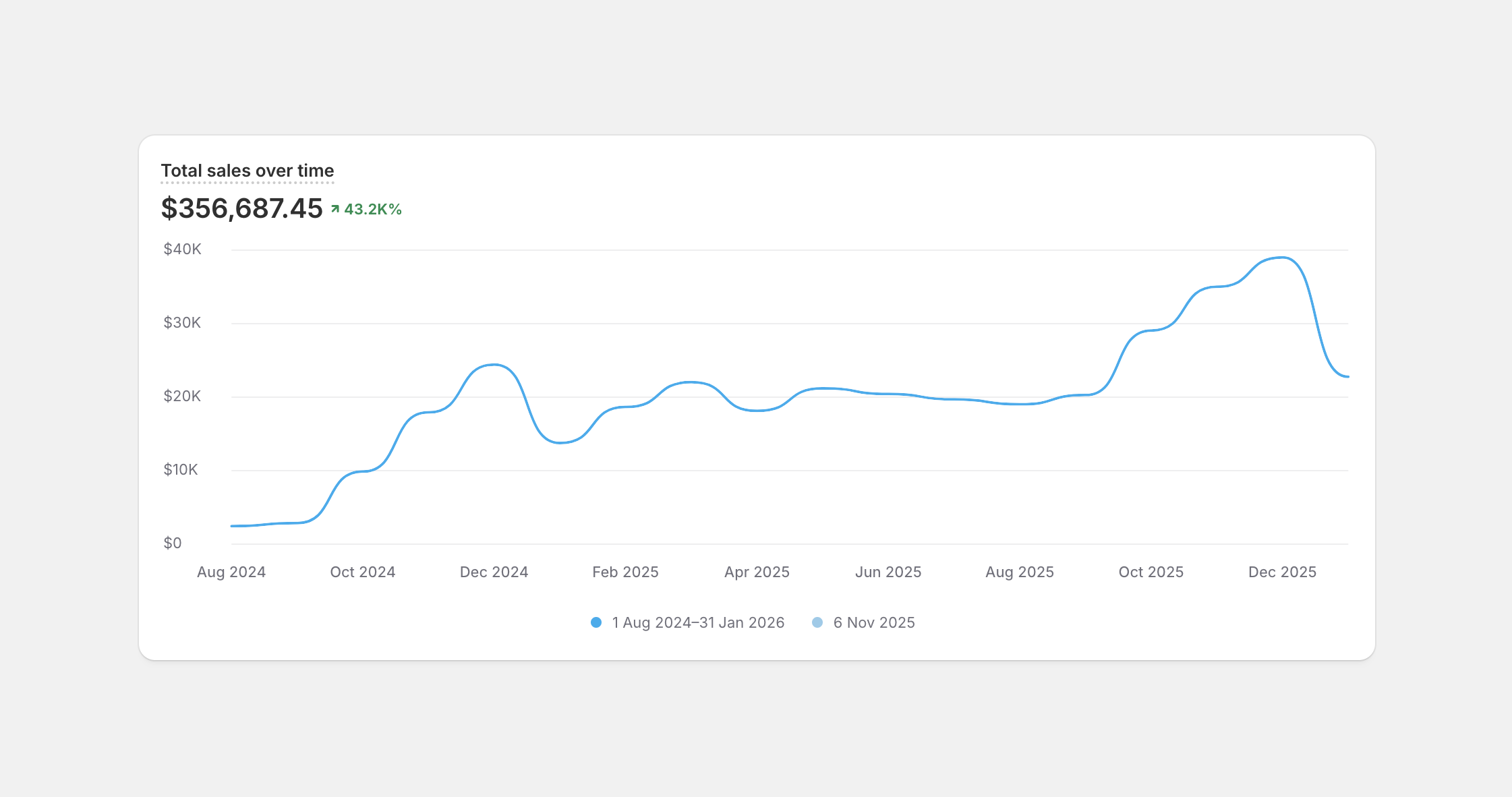This screenshot has width=1512, height=797.
Task: Click the Aug 2024 x-axis label
Action: [x=231, y=572]
